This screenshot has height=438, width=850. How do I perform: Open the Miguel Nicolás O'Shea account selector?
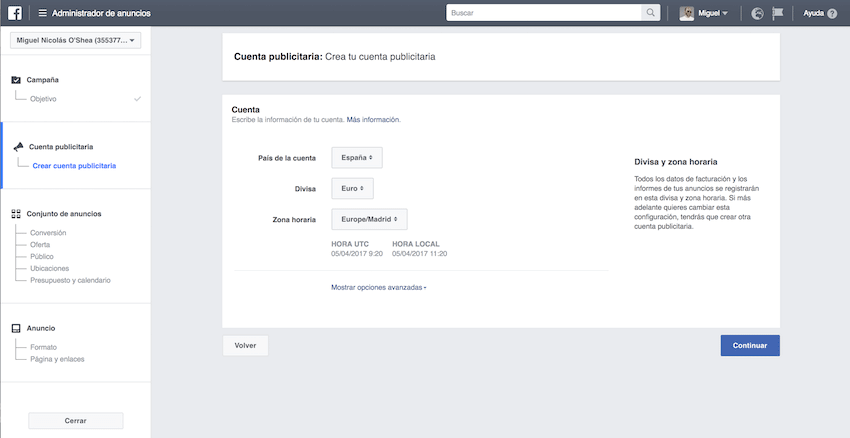click(x=75, y=40)
